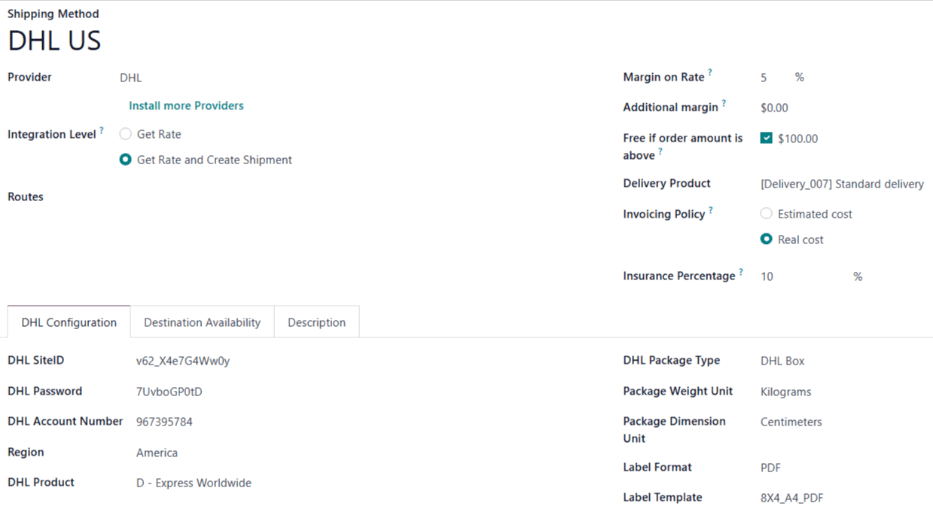Choose the Estimated cost invoicing policy
Image resolution: width=933 pixels, height=524 pixels.
pos(767,214)
